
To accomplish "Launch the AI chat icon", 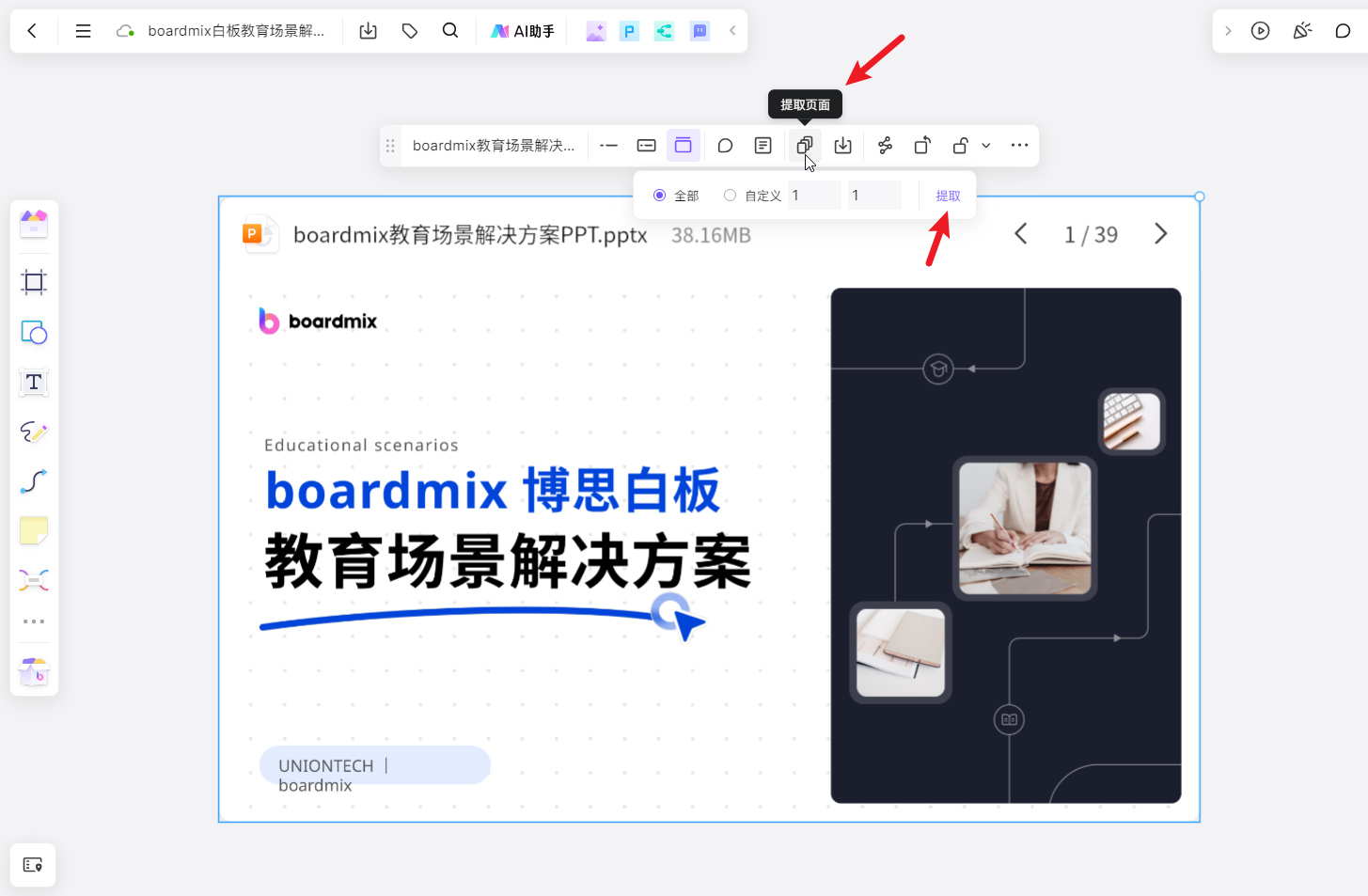I will coord(700,31).
